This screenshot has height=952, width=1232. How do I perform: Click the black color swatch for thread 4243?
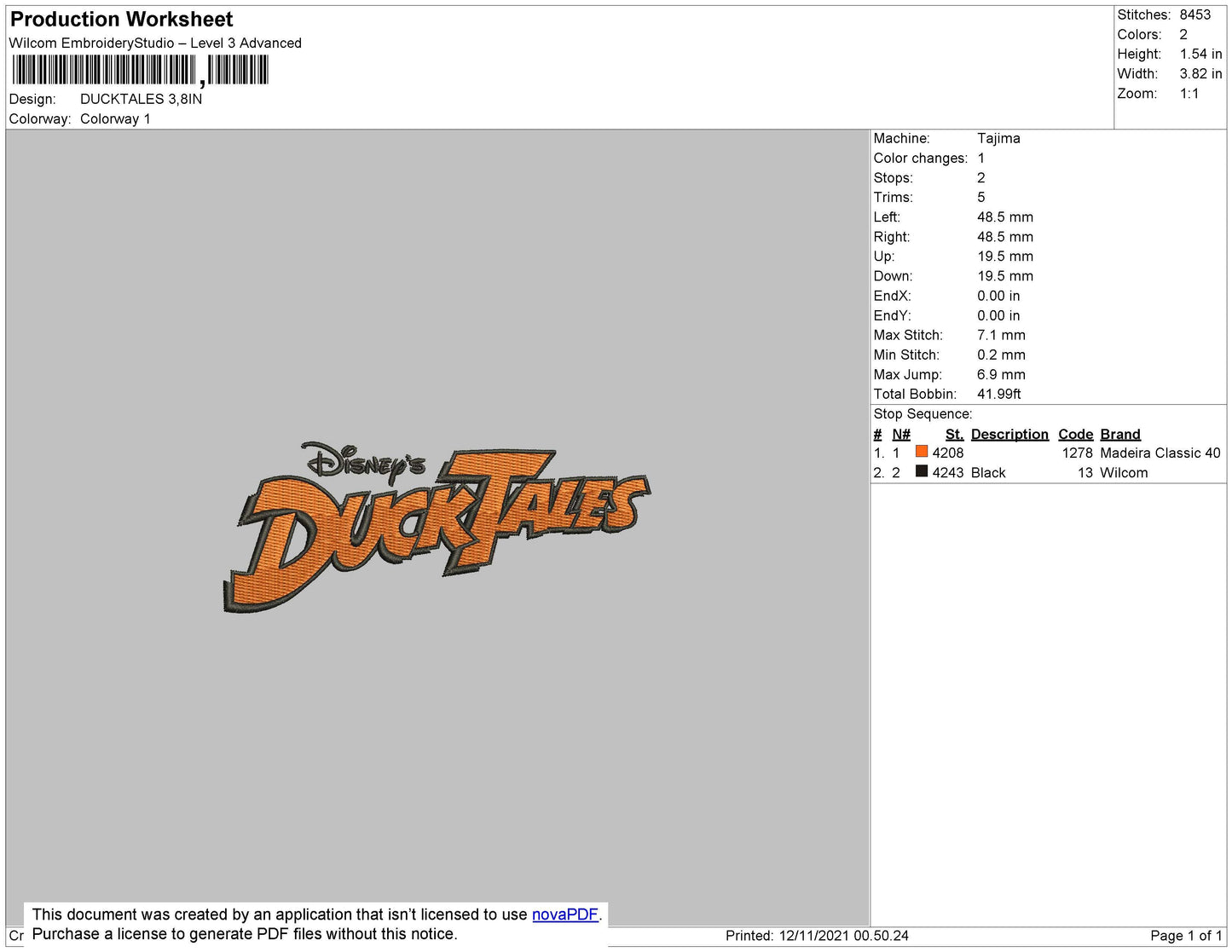coord(922,471)
